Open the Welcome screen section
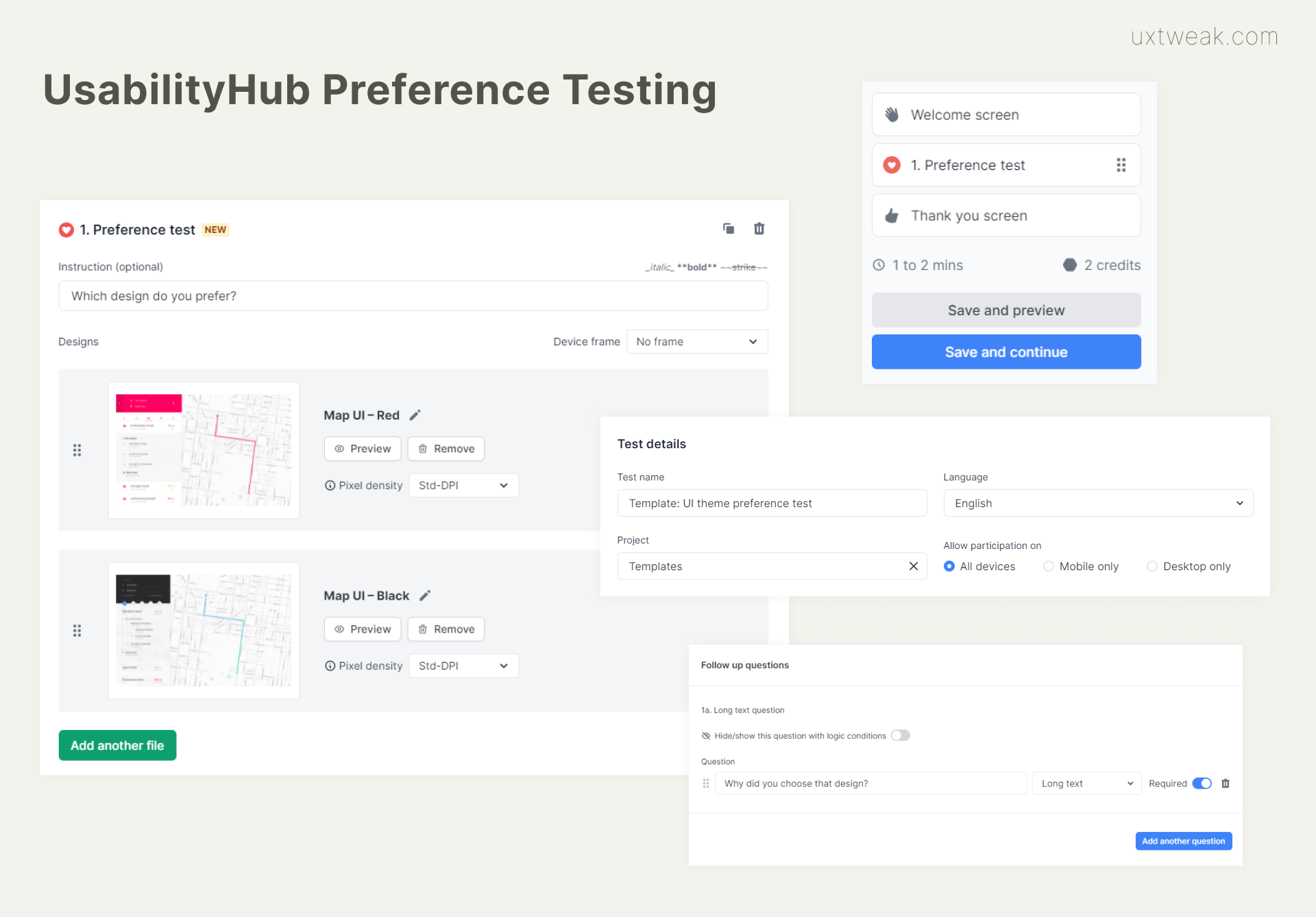The image size is (1316, 917). pyautogui.click(x=1006, y=114)
